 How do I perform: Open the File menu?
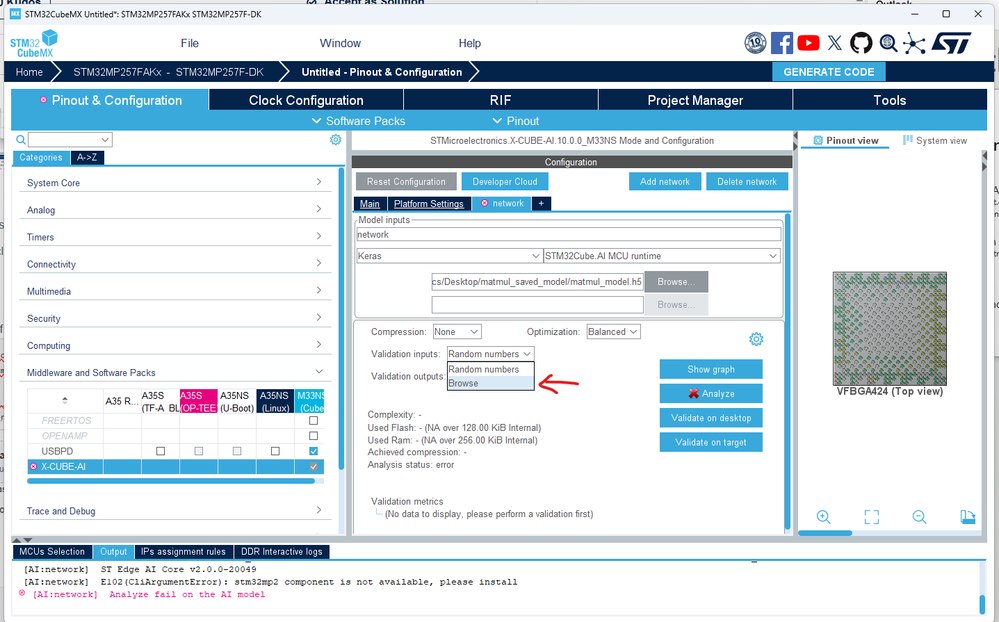(189, 43)
